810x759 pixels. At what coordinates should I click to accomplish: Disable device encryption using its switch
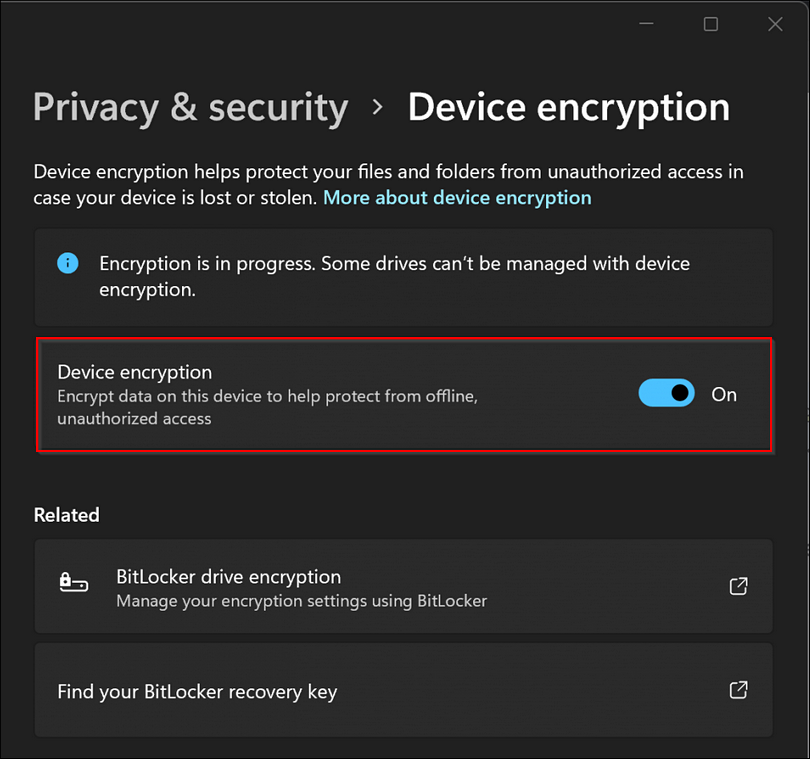[666, 393]
